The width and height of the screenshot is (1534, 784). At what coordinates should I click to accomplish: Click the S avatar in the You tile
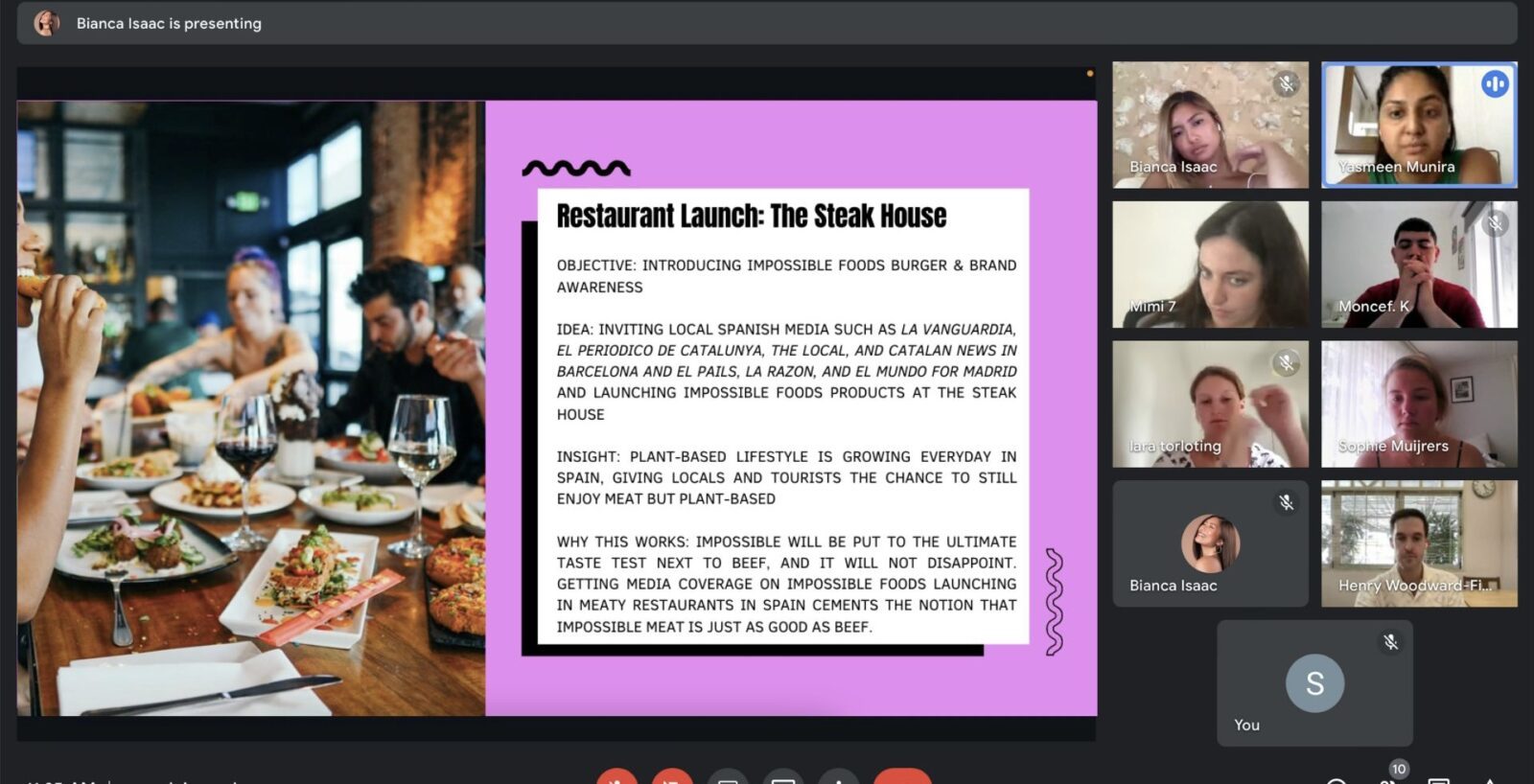(1314, 683)
